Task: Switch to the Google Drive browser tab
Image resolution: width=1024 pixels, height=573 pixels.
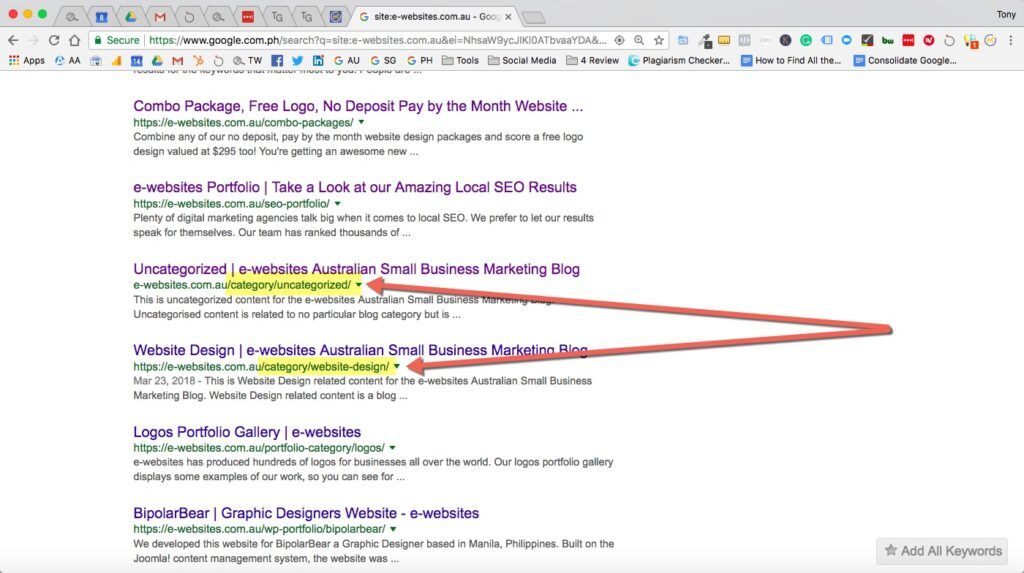Action: tap(130, 16)
